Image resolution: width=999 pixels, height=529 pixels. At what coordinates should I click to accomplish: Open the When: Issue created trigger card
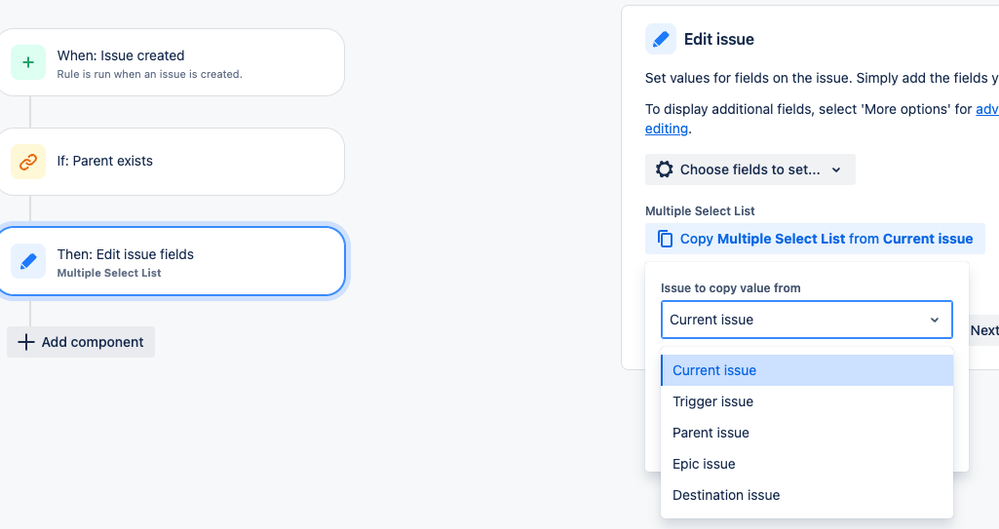pos(171,62)
